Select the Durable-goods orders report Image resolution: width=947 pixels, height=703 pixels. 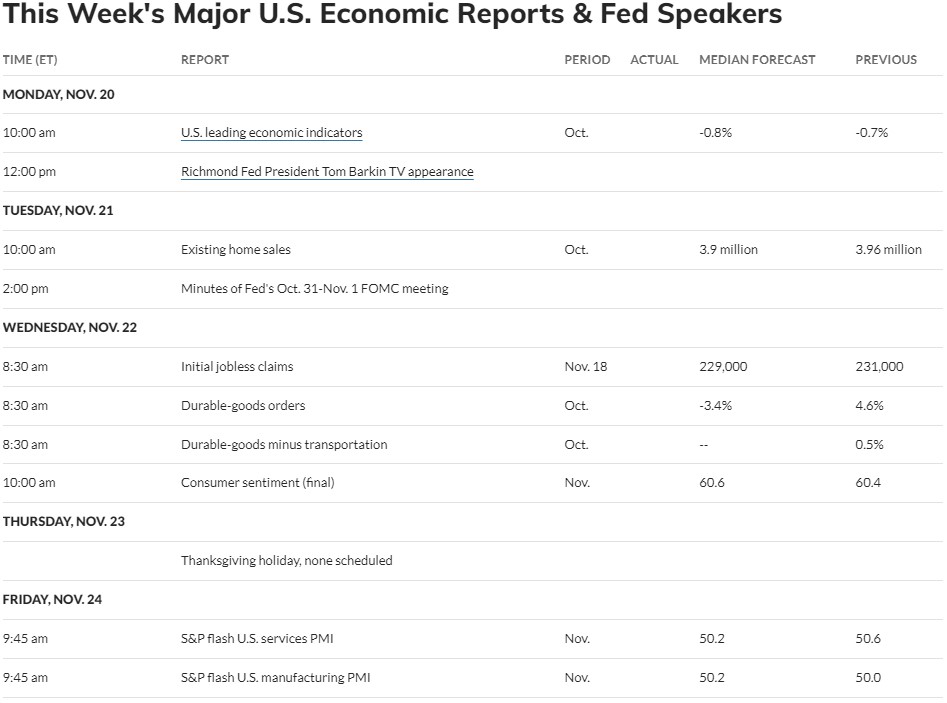[243, 405]
